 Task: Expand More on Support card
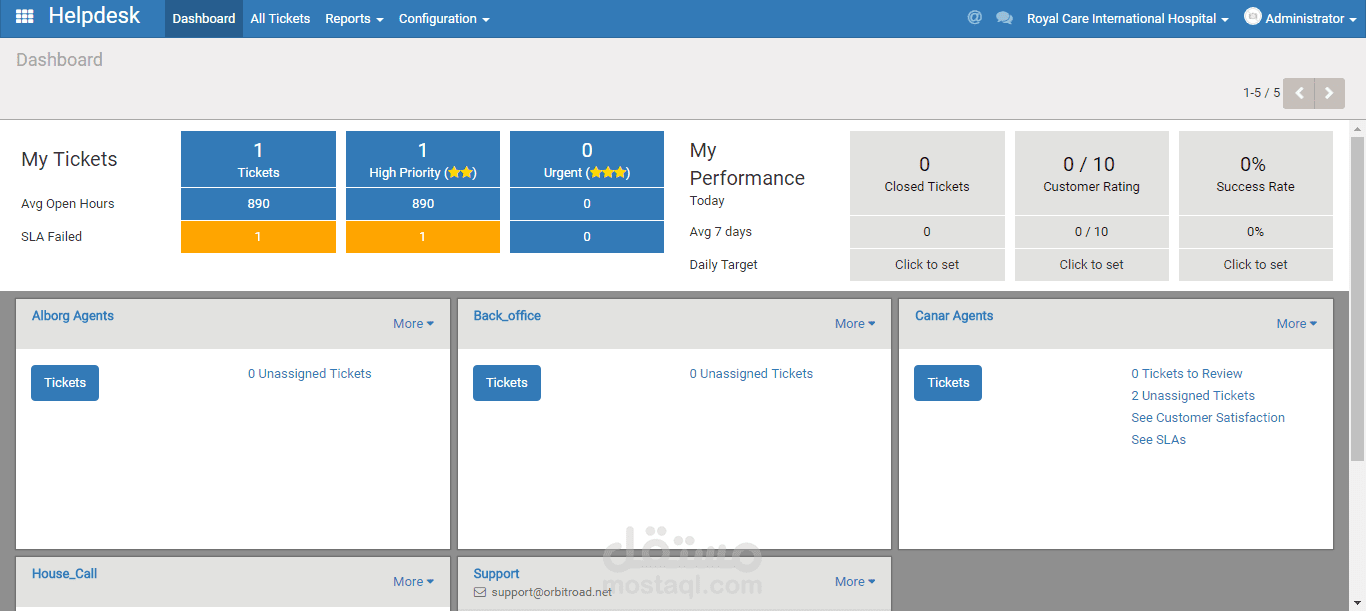coord(855,582)
